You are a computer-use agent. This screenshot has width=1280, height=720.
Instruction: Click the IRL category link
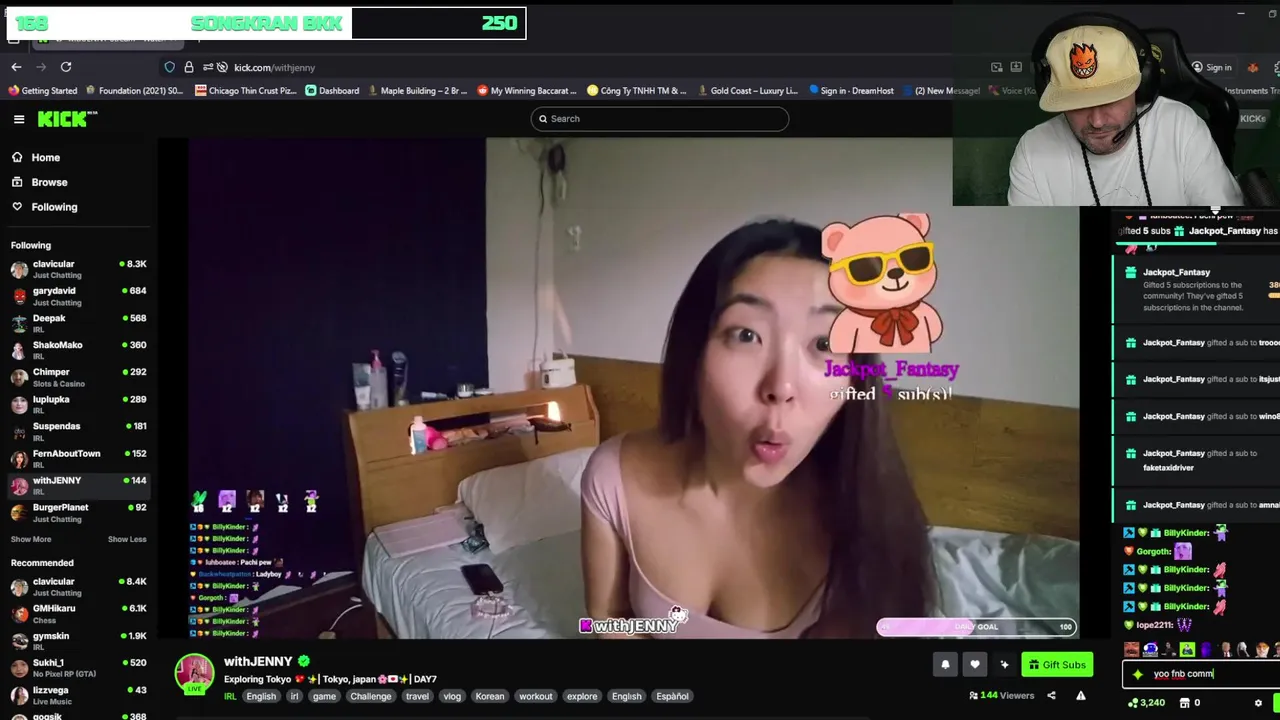[230, 696]
